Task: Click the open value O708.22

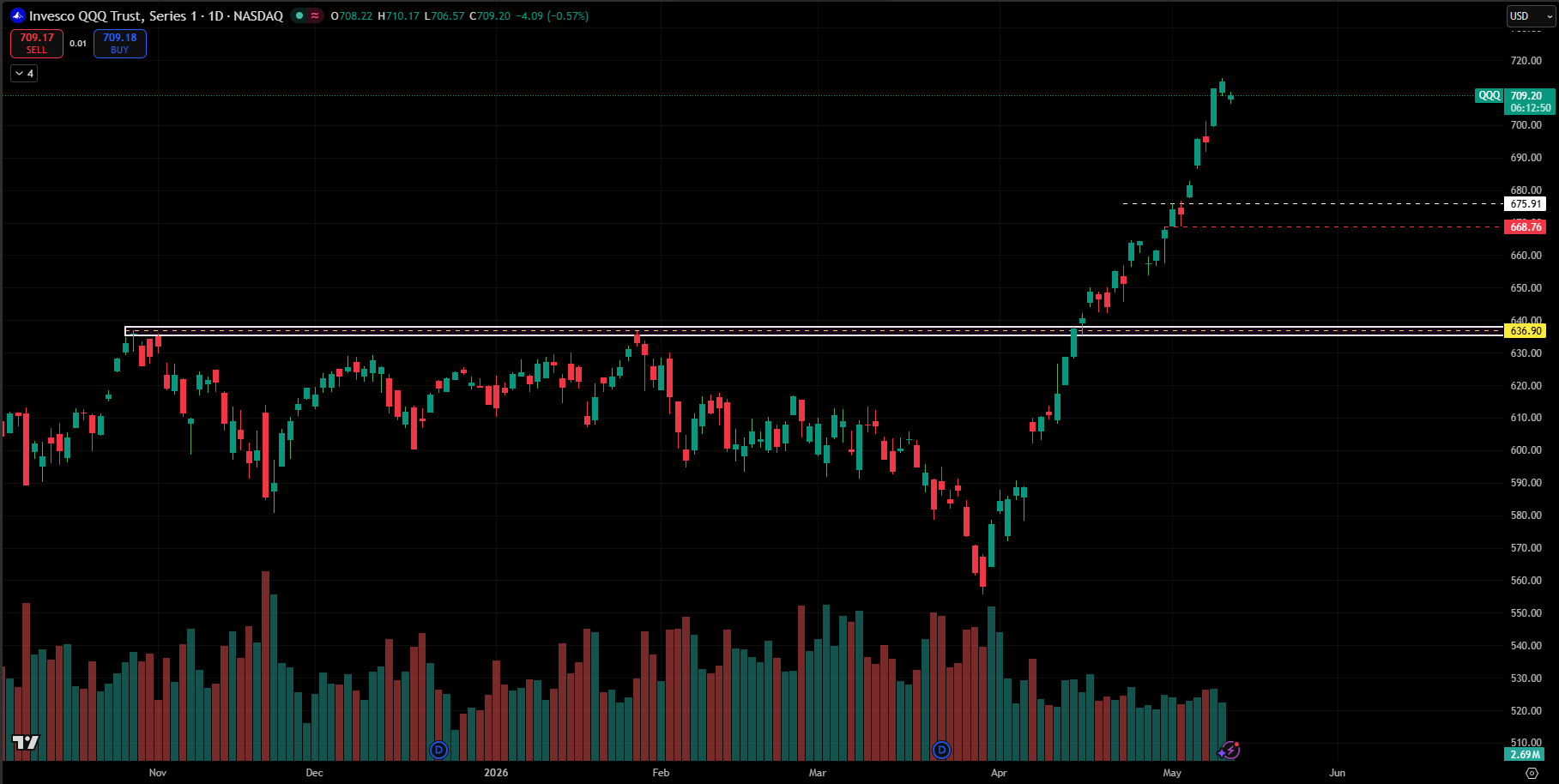Action: 352,15
